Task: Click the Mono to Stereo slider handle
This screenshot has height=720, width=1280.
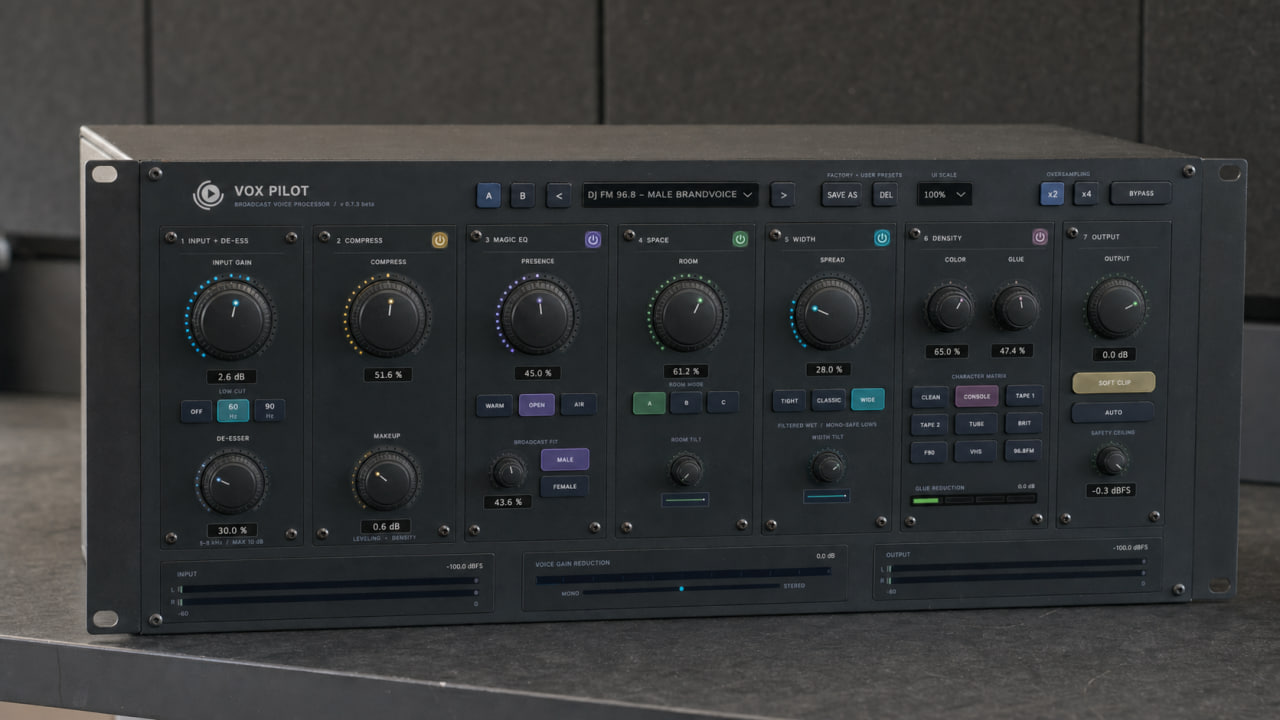Action: [682, 588]
